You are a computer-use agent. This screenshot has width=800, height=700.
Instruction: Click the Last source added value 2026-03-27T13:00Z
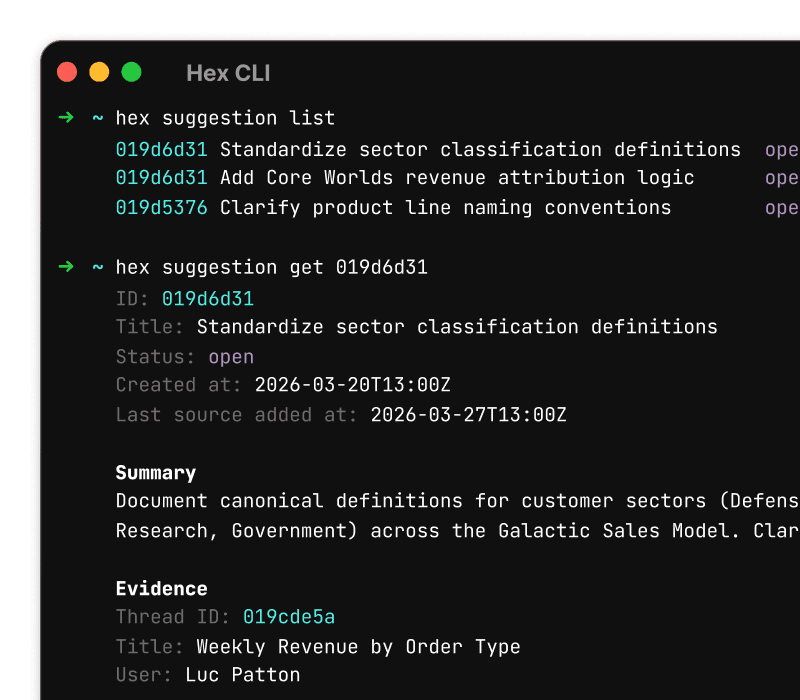468,415
